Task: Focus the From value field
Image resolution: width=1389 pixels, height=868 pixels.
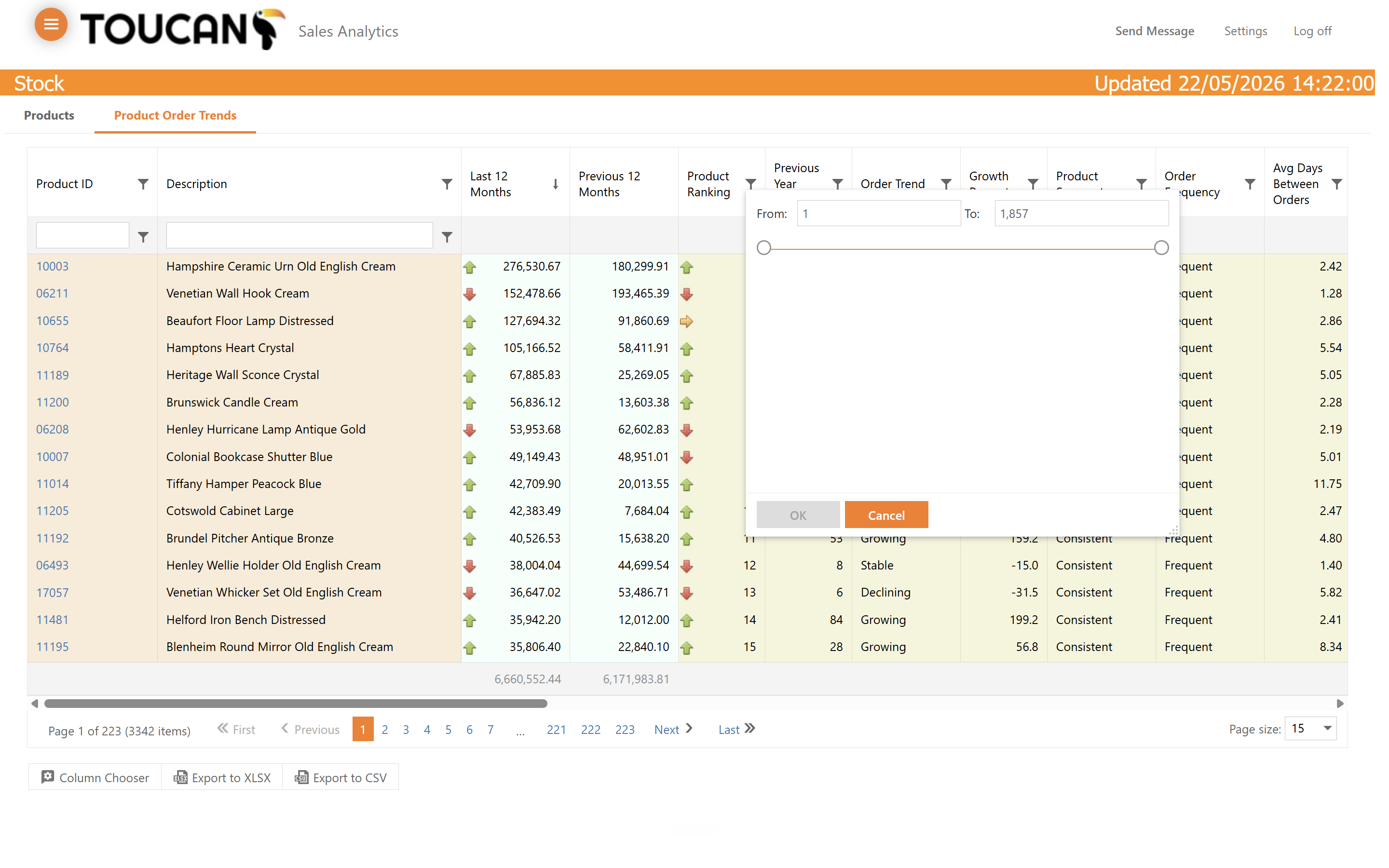Action: tap(878, 214)
